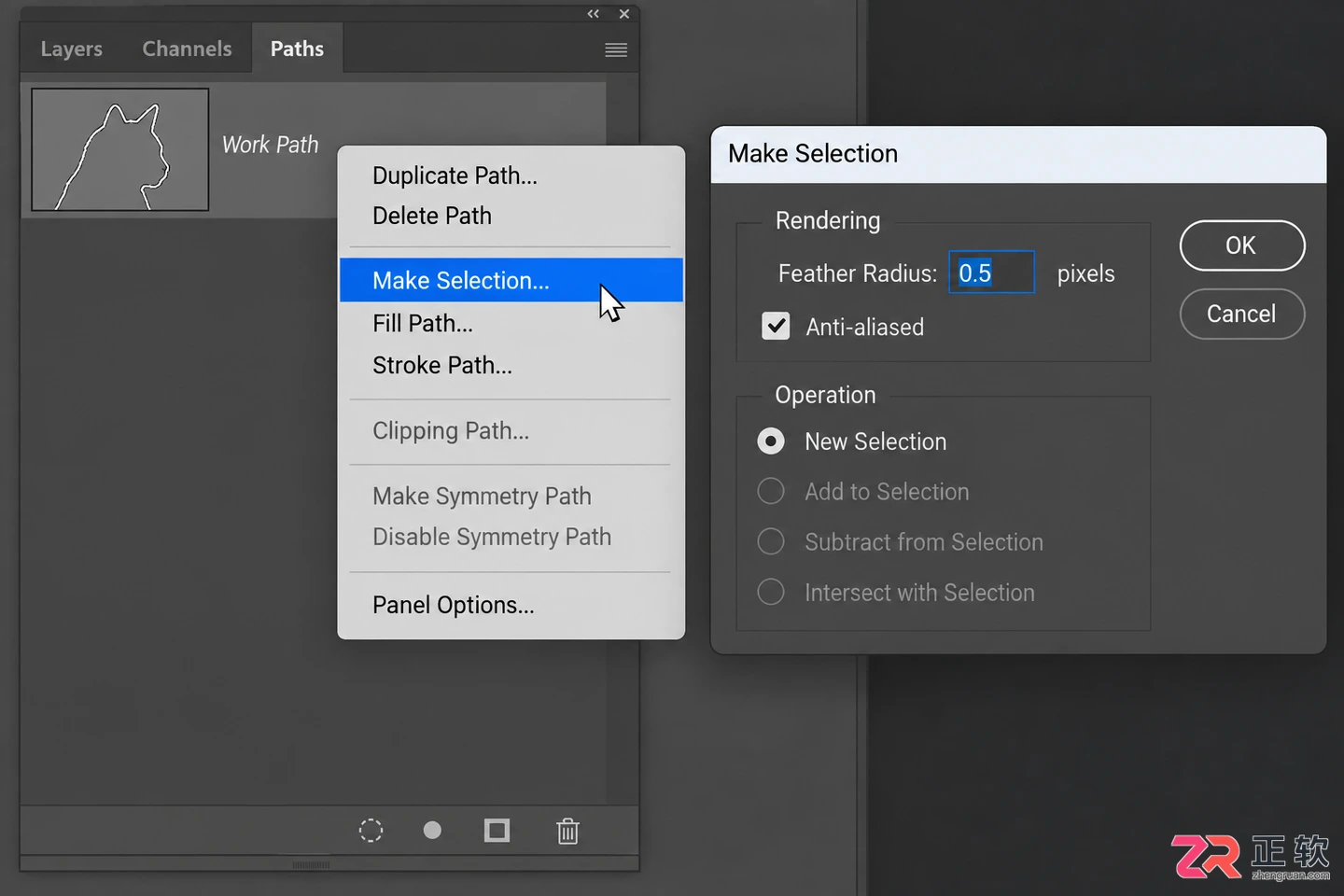Click the Fill path with foreground color icon
The image size is (1344, 896).
click(x=432, y=830)
